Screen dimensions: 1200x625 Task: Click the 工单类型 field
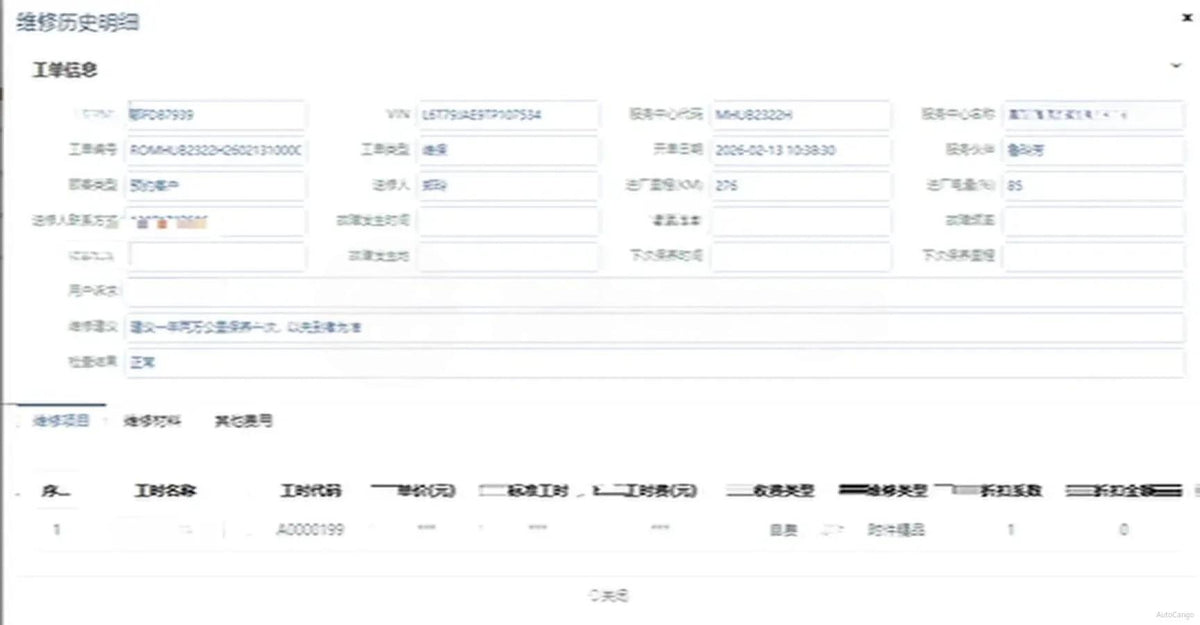(x=508, y=151)
